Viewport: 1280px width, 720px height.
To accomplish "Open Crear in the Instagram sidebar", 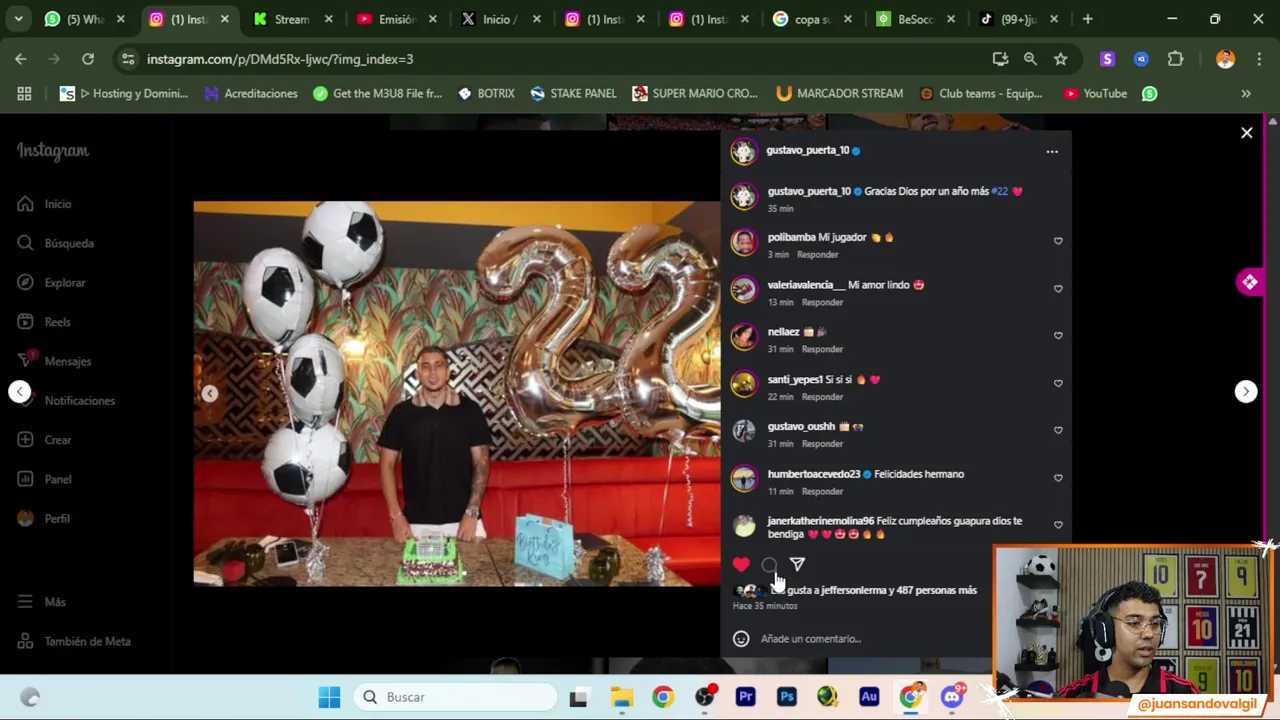I will (44, 440).
